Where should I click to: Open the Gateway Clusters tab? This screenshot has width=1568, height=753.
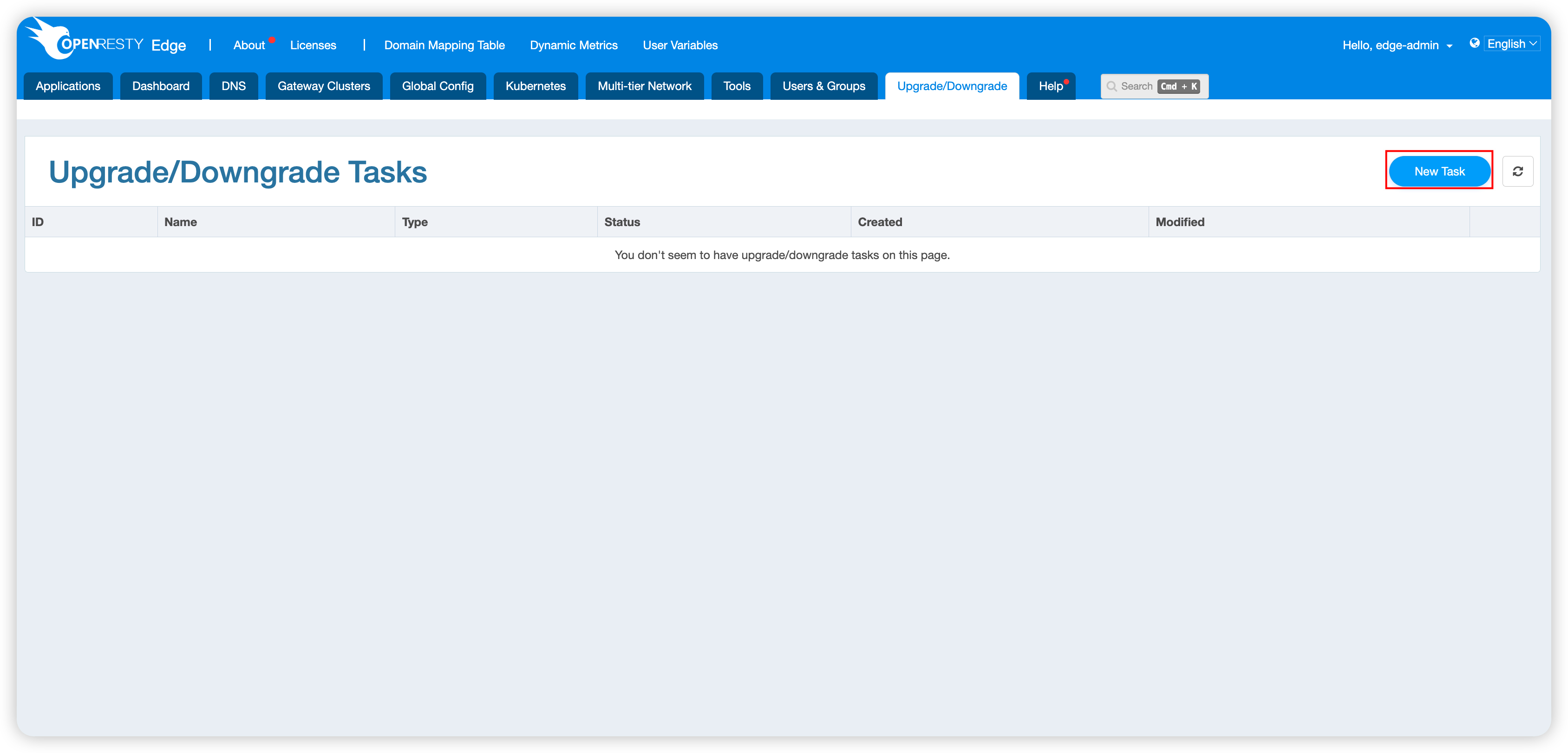coord(324,86)
